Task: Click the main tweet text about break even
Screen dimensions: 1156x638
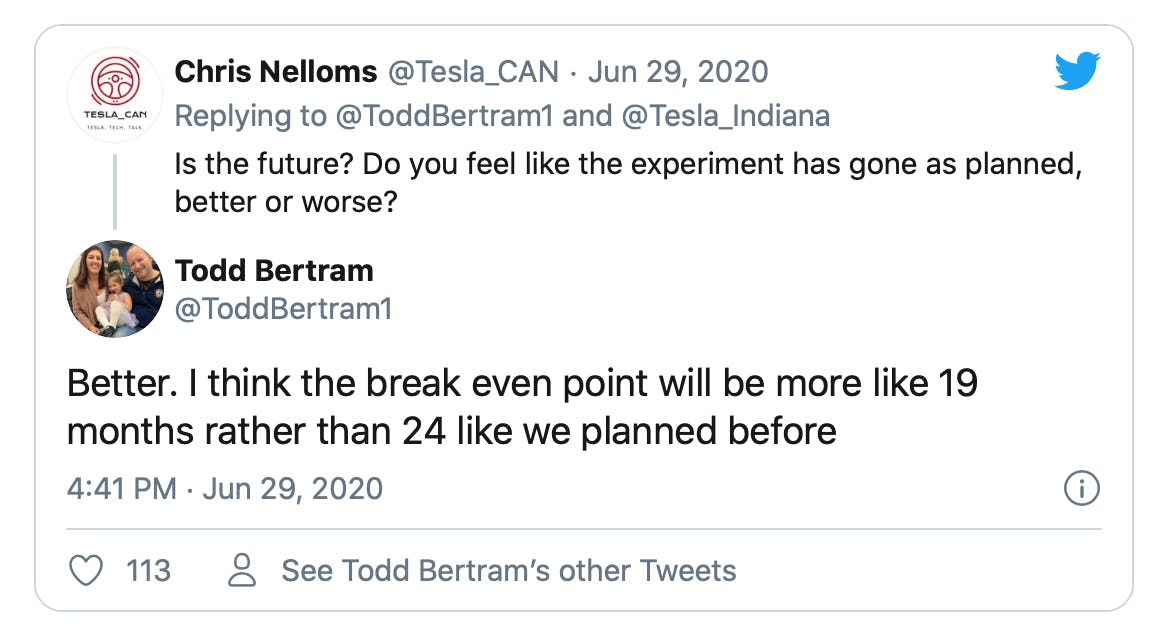Action: (520, 407)
